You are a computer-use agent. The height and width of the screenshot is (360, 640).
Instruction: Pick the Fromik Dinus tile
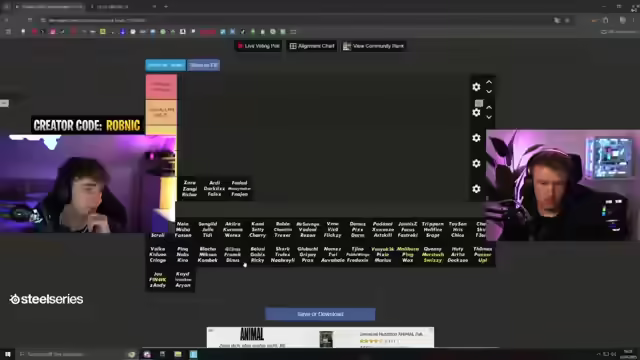pyautogui.click(x=233, y=255)
